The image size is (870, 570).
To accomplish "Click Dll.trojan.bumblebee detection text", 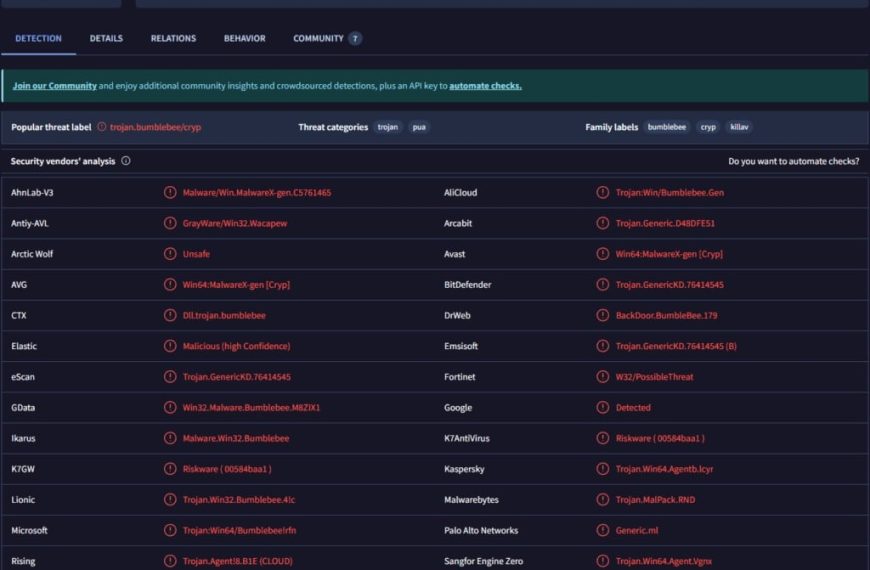I will (224, 315).
